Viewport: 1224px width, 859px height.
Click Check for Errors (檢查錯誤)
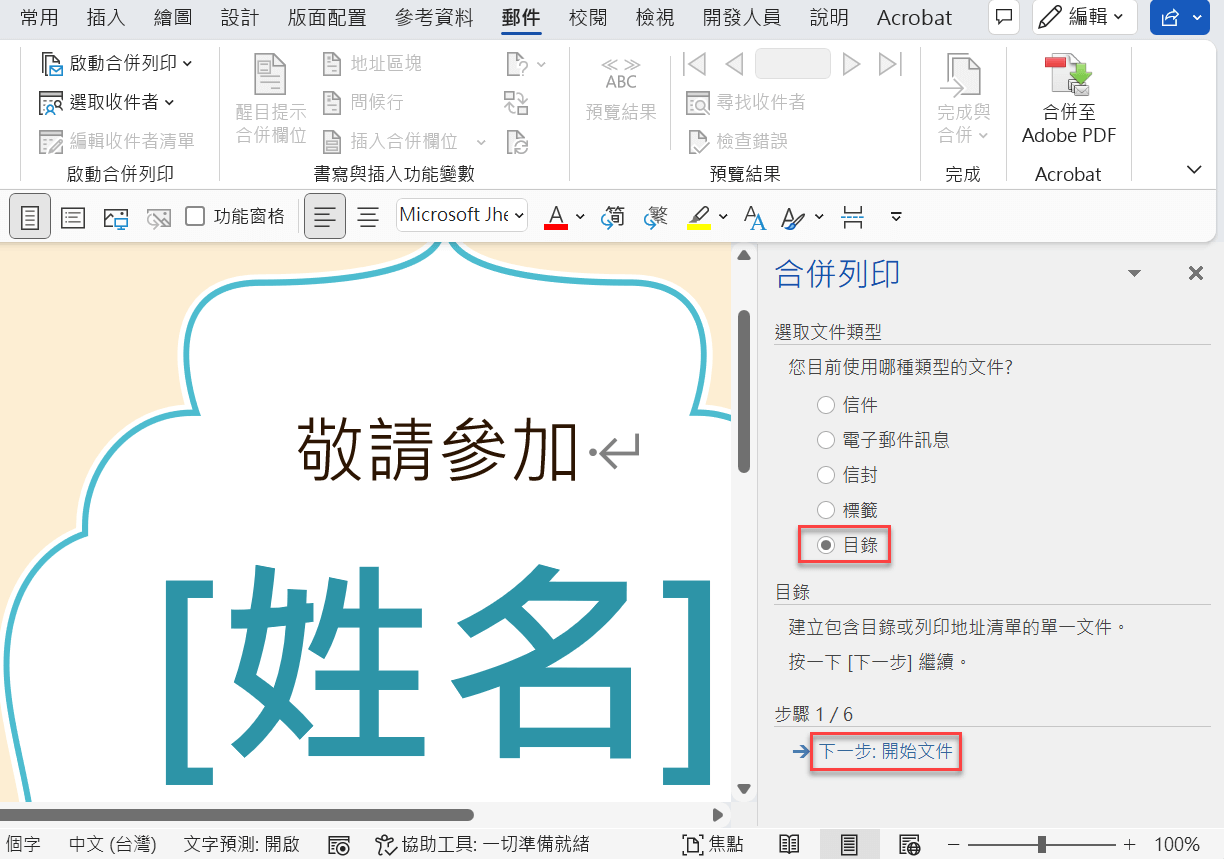[x=738, y=141]
